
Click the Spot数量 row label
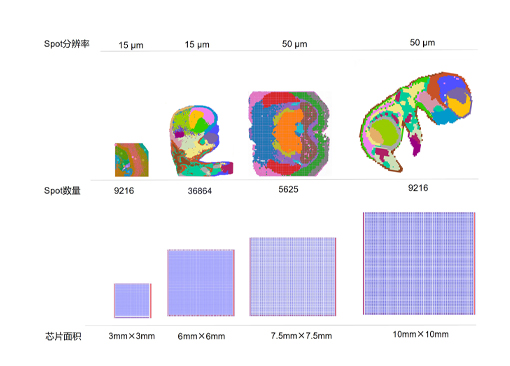[62, 191]
